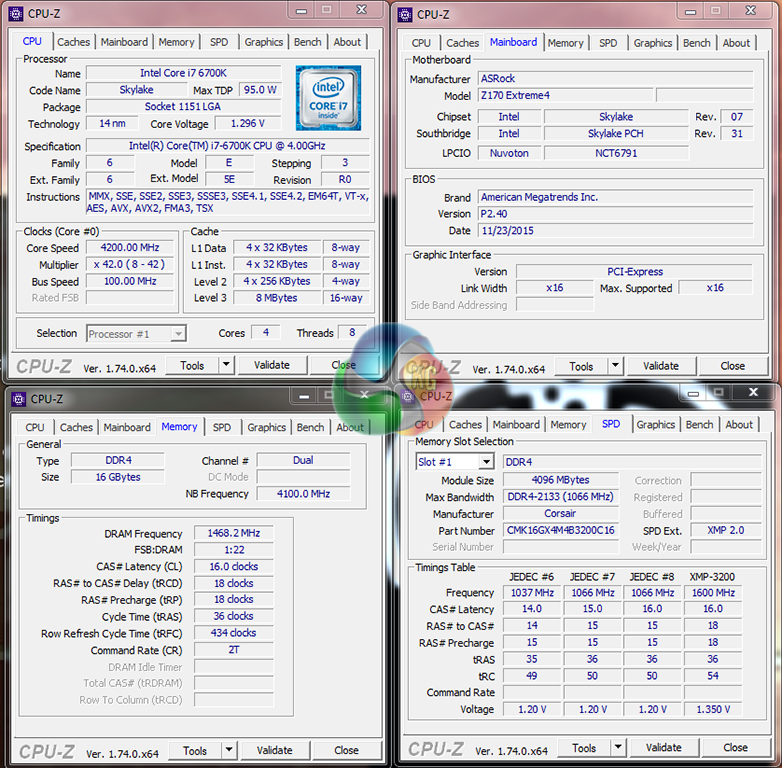Open Graphics tab in the Memory window
The height and width of the screenshot is (768, 782).
click(x=266, y=428)
